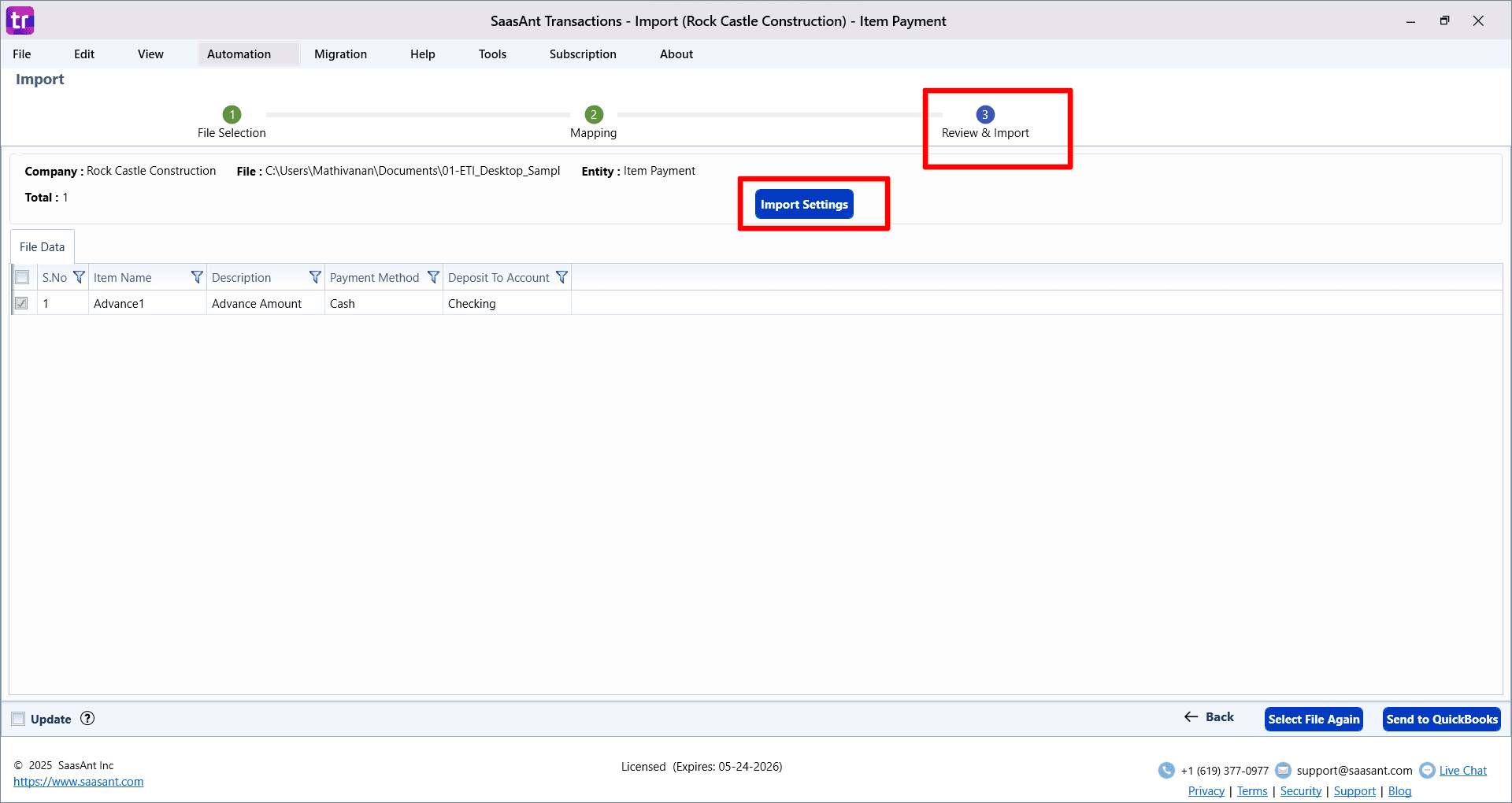Switch to the File Data tab
The width and height of the screenshot is (1512, 803).
[x=41, y=246]
